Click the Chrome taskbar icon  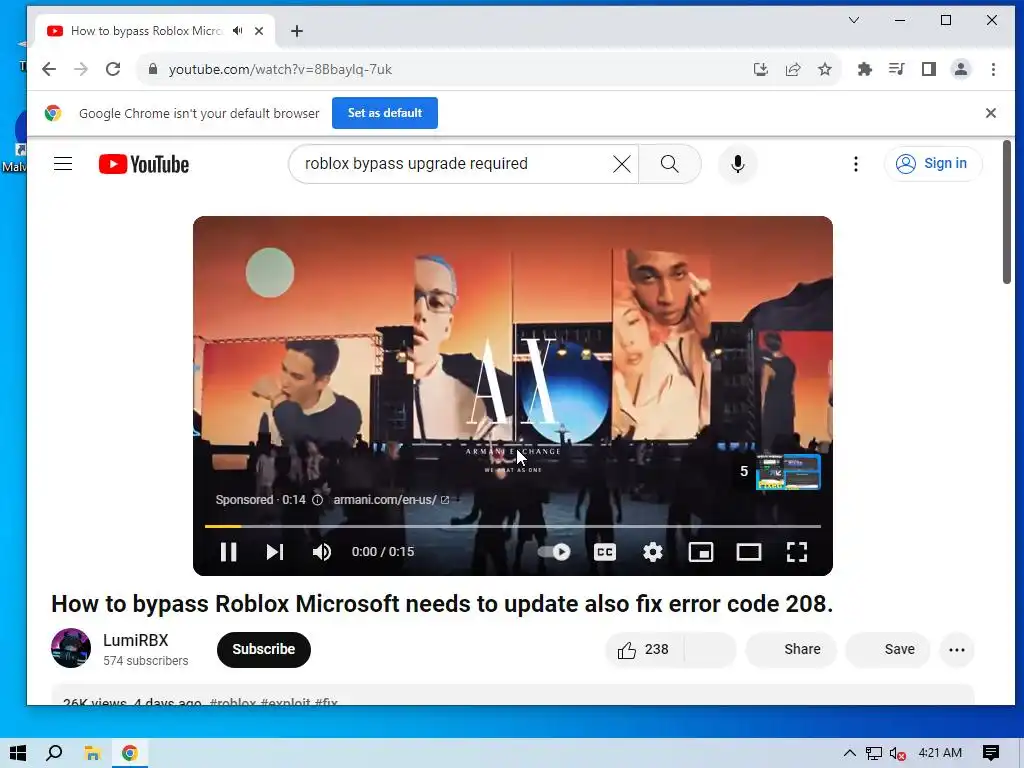[x=130, y=753]
